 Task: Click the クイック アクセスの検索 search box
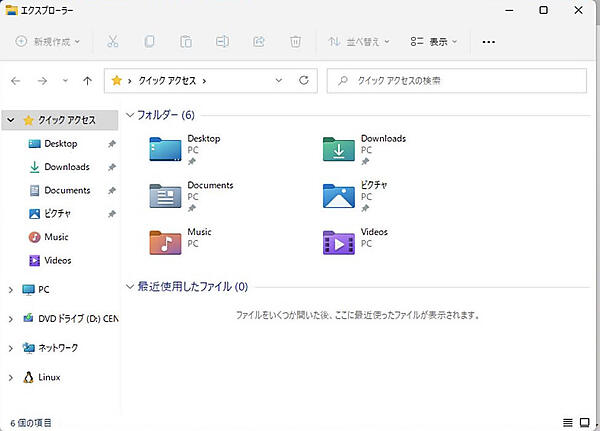tap(460, 80)
